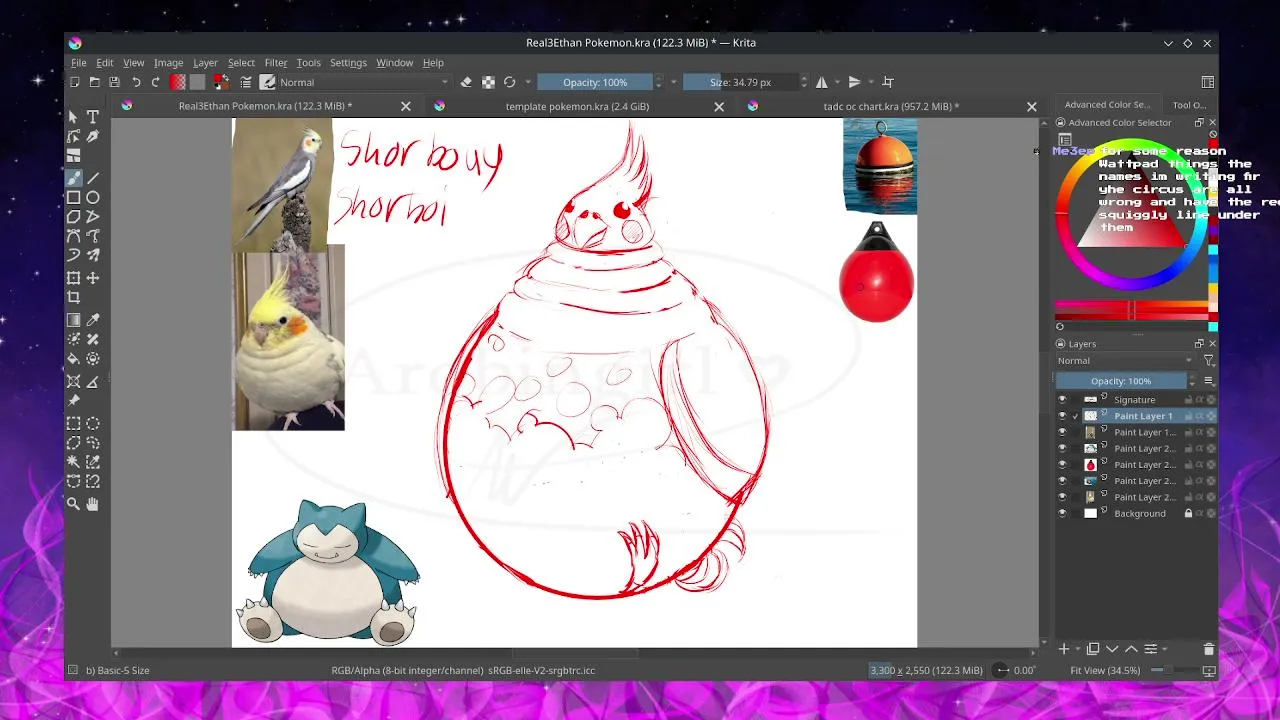Viewport: 1280px width, 720px height.
Task: Open brush blending mode Normal dropdown
Action: click(364, 82)
